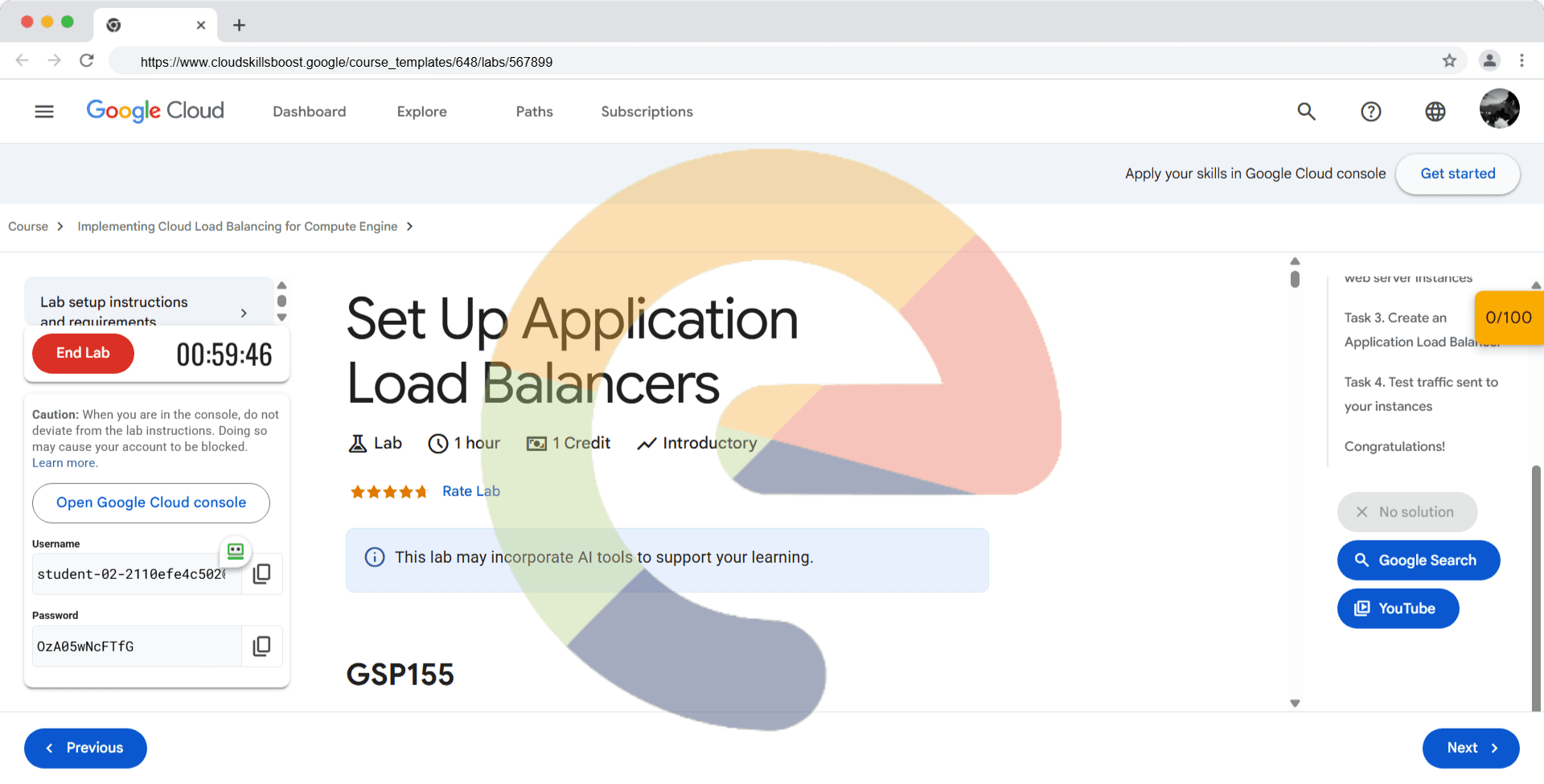The width and height of the screenshot is (1544, 784).
Task: Open the hamburger navigation menu
Action: [x=44, y=112]
